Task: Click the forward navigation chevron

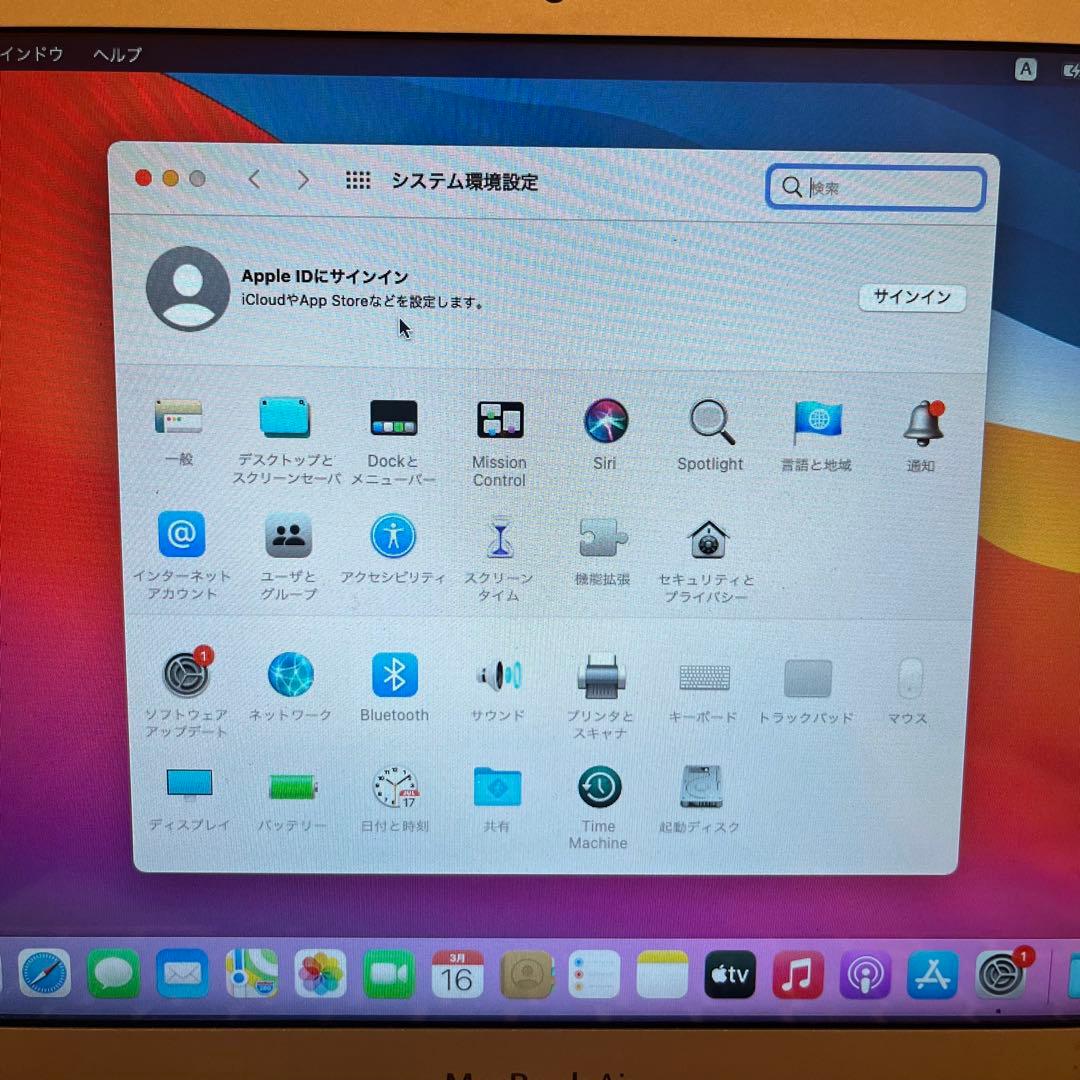Action: 303,180
